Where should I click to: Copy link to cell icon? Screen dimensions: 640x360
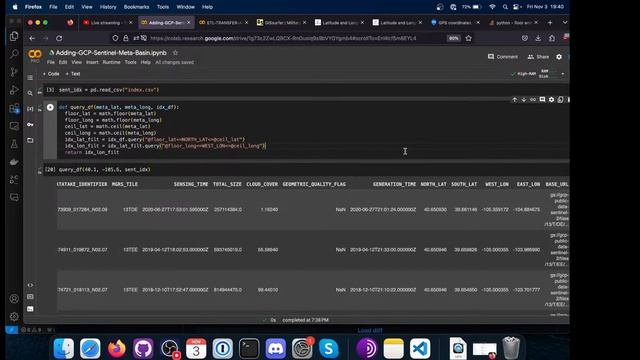[533, 100]
